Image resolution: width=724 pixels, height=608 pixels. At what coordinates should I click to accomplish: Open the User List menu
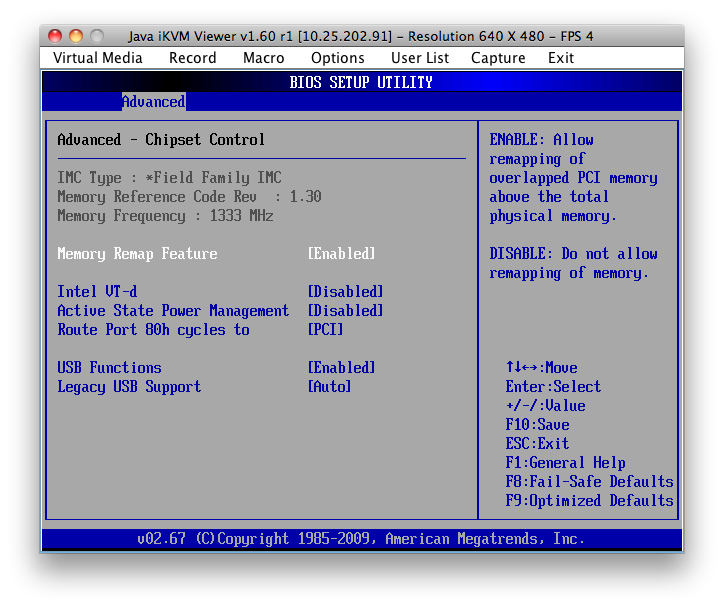click(420, 58)
